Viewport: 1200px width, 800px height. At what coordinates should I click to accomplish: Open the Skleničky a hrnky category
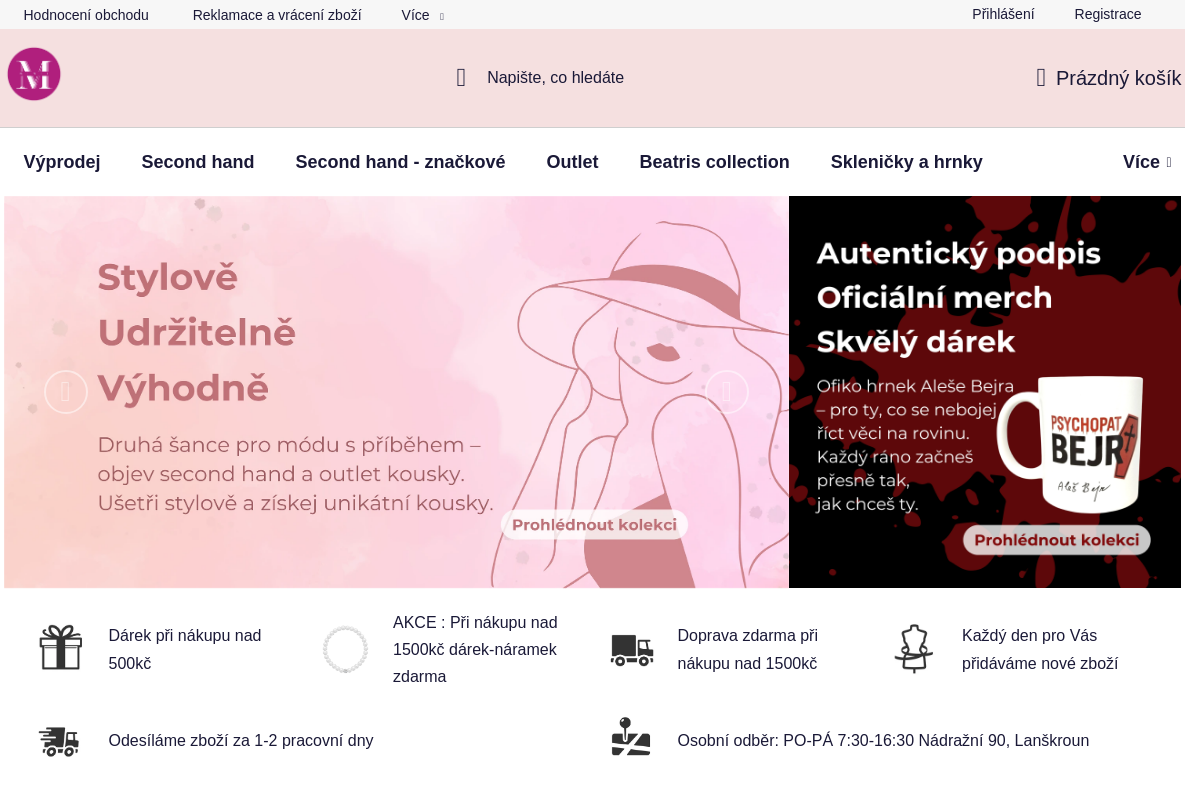pyautogui.click(x=906, y=161)
